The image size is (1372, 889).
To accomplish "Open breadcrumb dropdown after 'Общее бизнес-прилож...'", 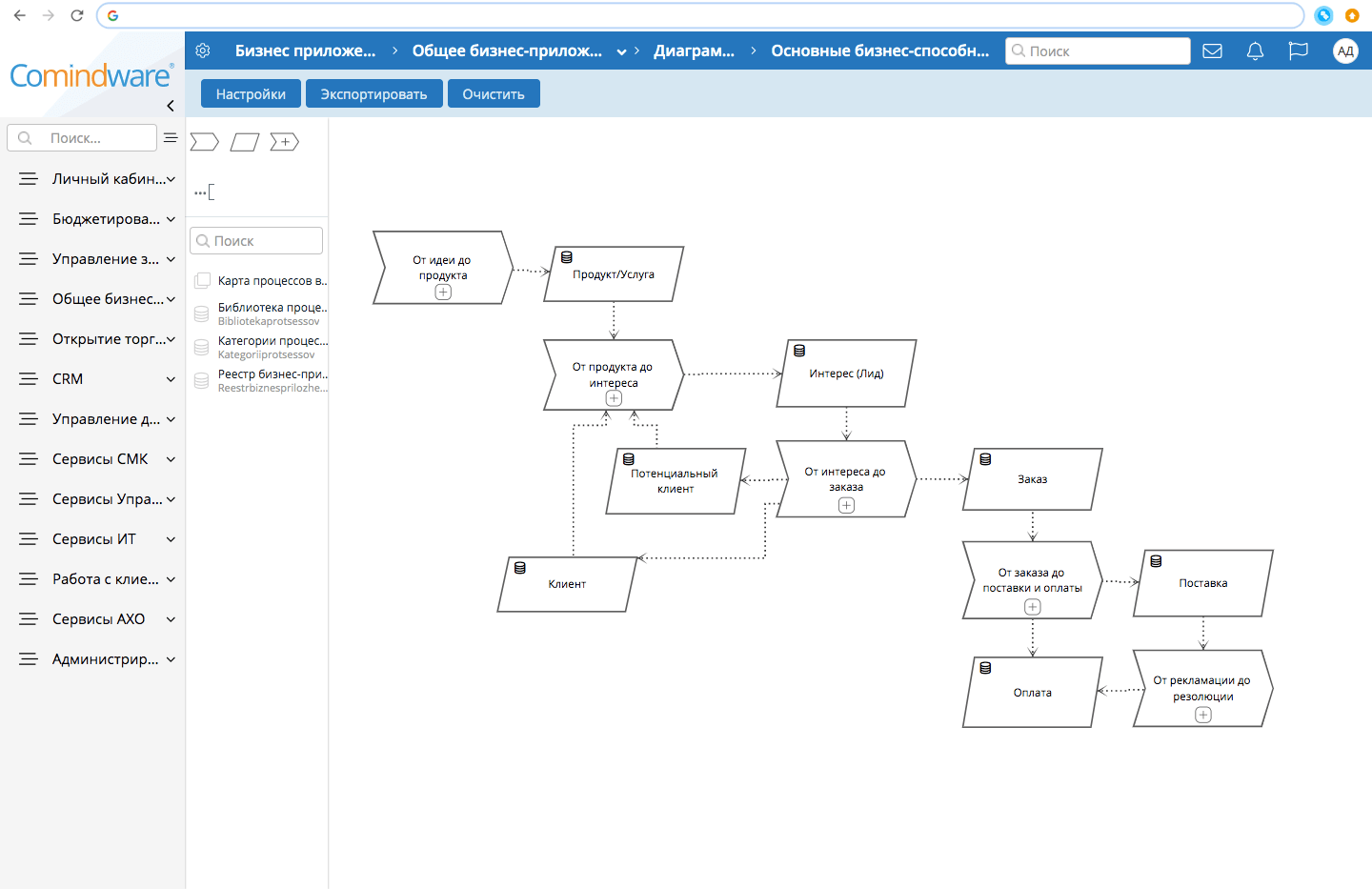I will pyautogui.click(x=621, y=51).
